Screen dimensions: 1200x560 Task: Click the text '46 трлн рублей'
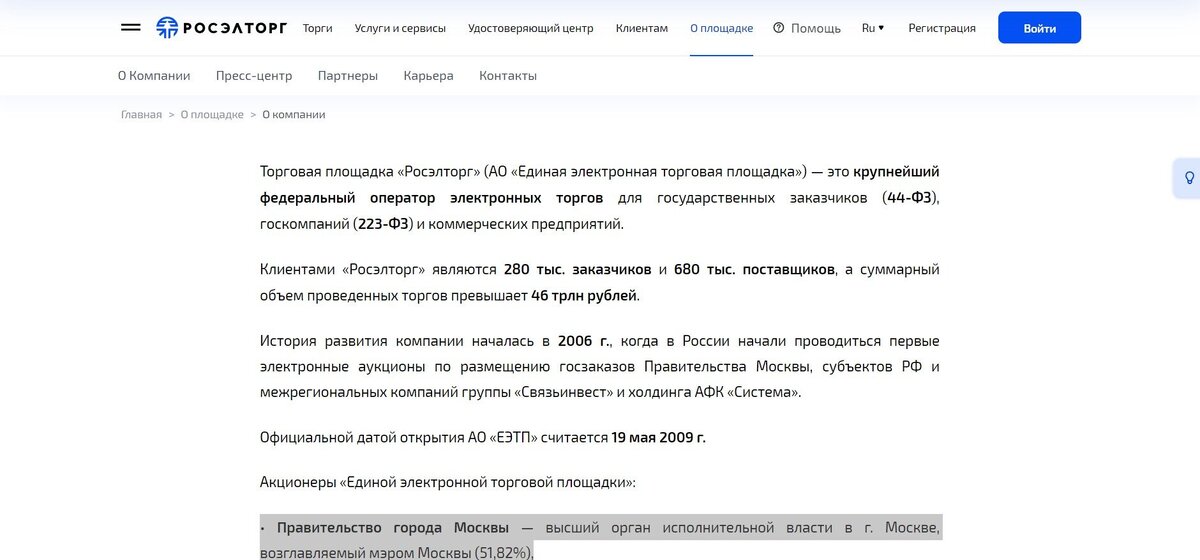584,296
